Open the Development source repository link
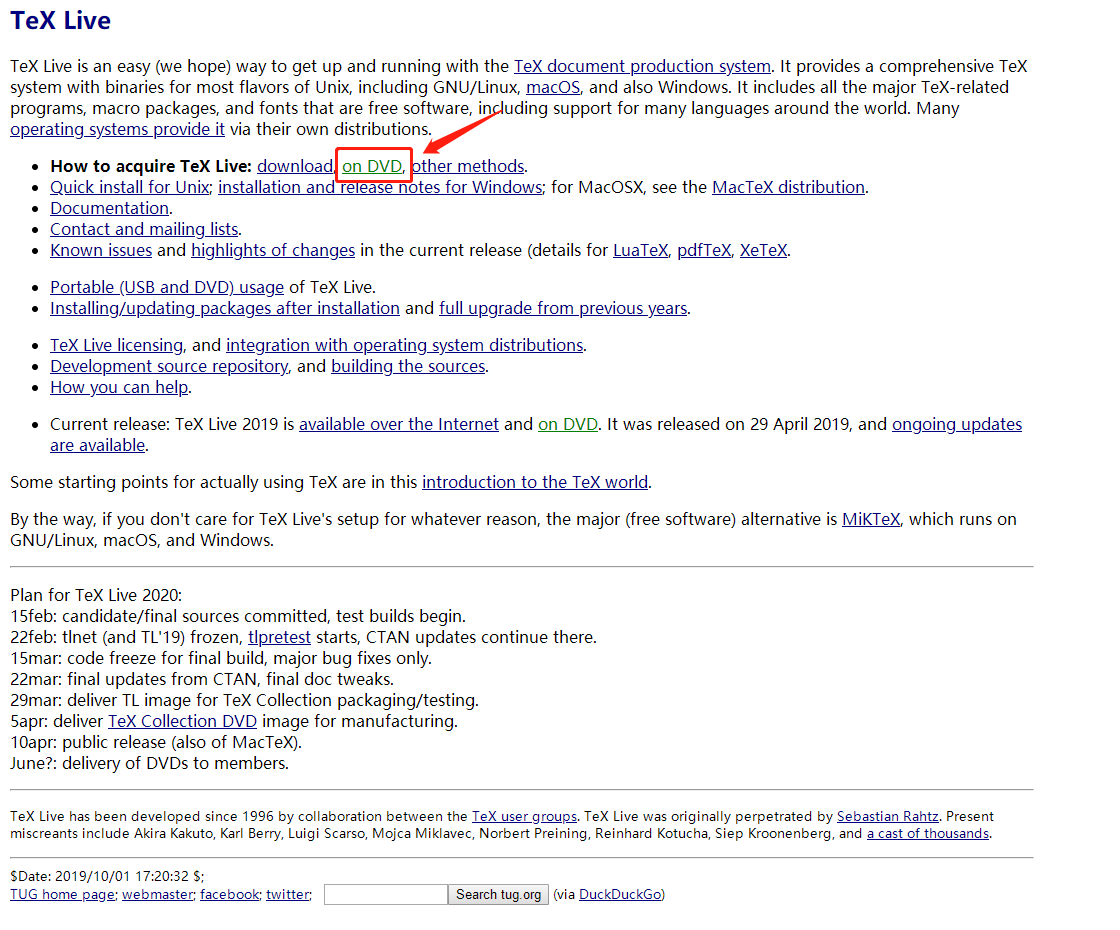 tap(169, 366)
